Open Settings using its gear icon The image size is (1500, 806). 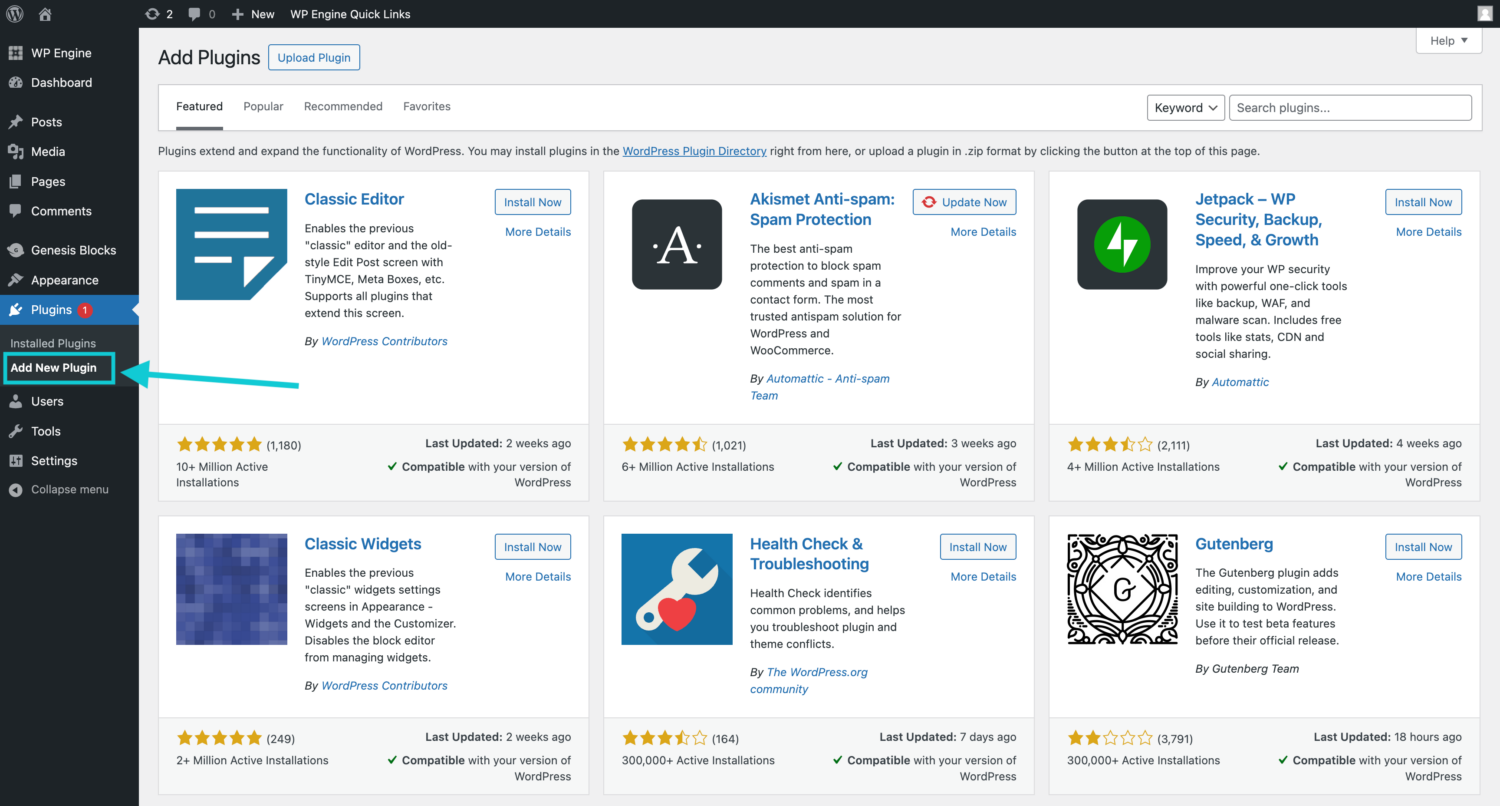[16, 461]
